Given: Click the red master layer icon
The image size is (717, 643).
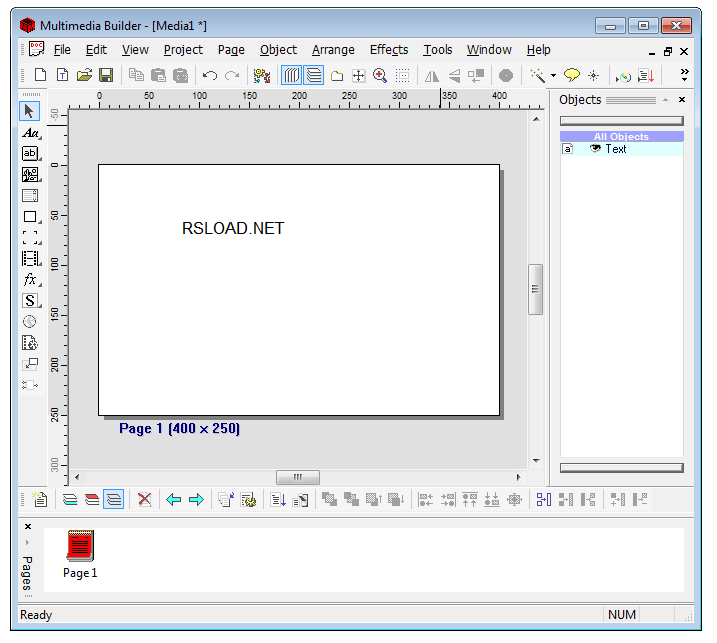Looking at the screenshot, I should coord(92,499).
